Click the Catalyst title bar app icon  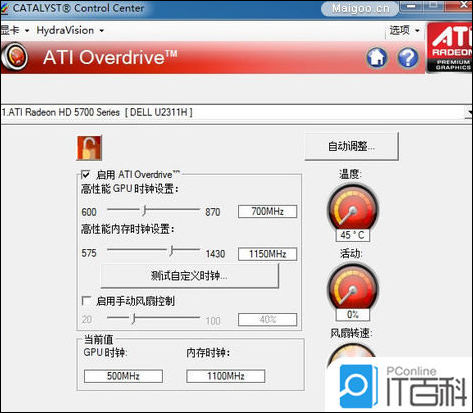coord(4,8)
